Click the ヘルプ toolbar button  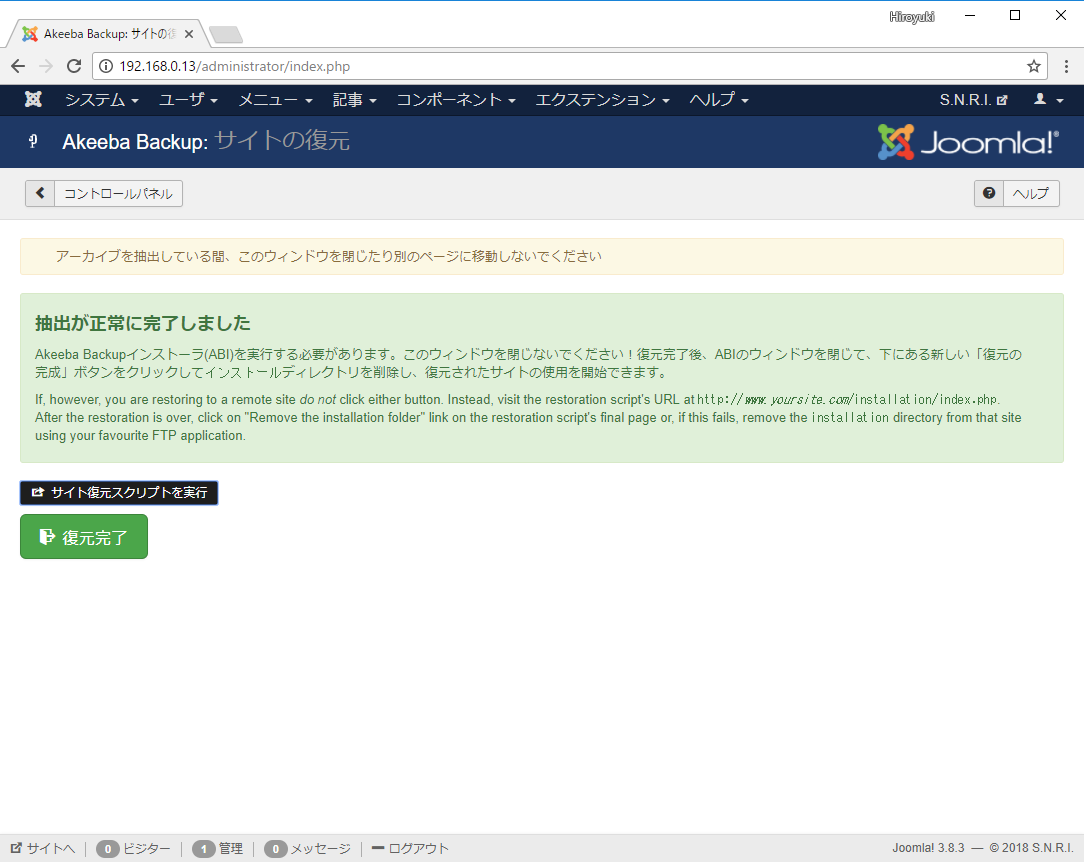[1017, 194]
